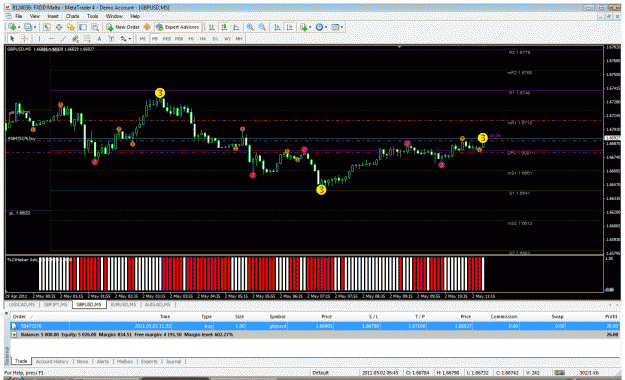
Task: Expand the Periods dropdown arrow
Action: (326, 27)
